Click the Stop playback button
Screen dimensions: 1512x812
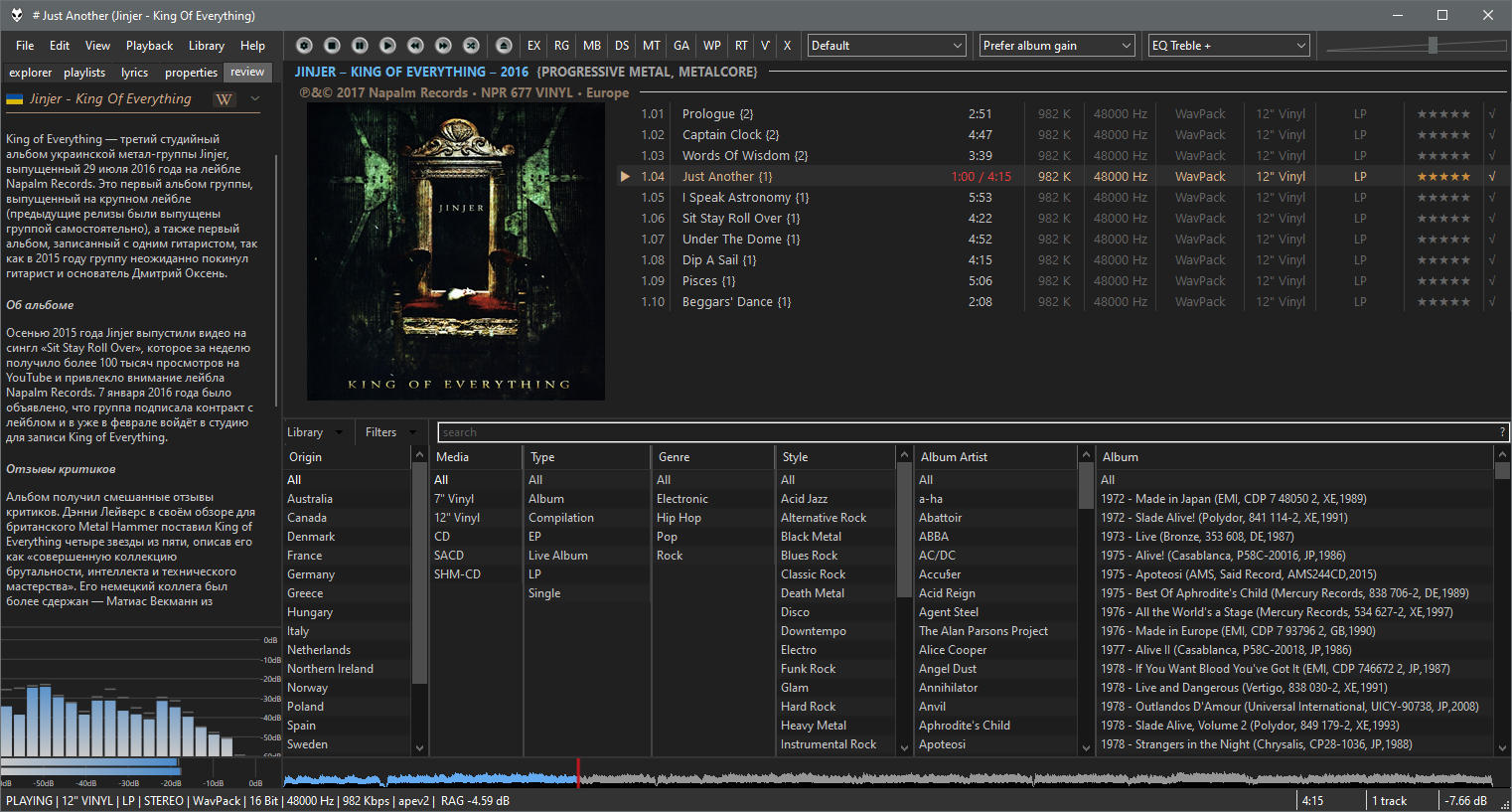point(333,46)
